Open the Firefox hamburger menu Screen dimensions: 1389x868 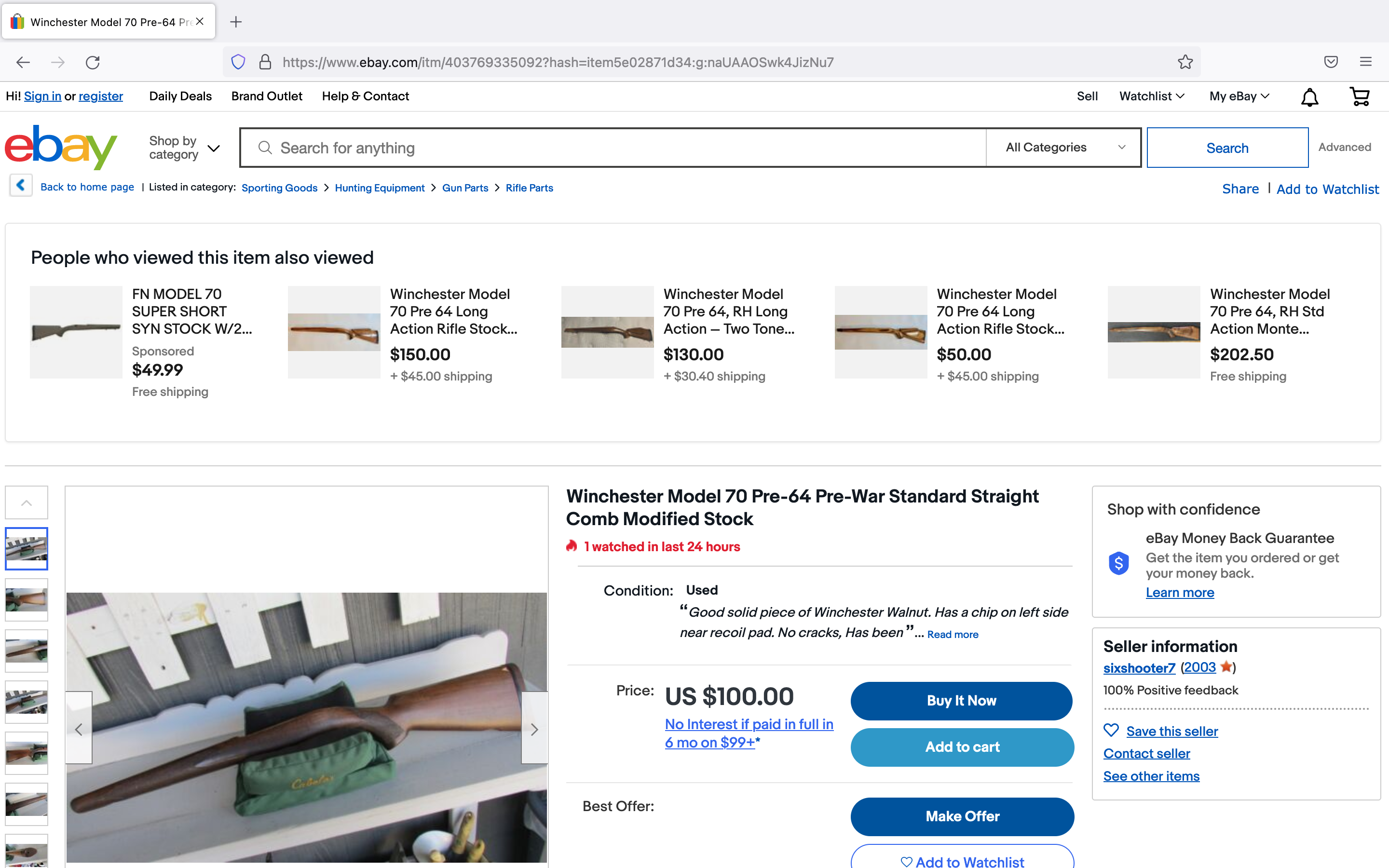pyautogui.click(x=1366, y=62)
